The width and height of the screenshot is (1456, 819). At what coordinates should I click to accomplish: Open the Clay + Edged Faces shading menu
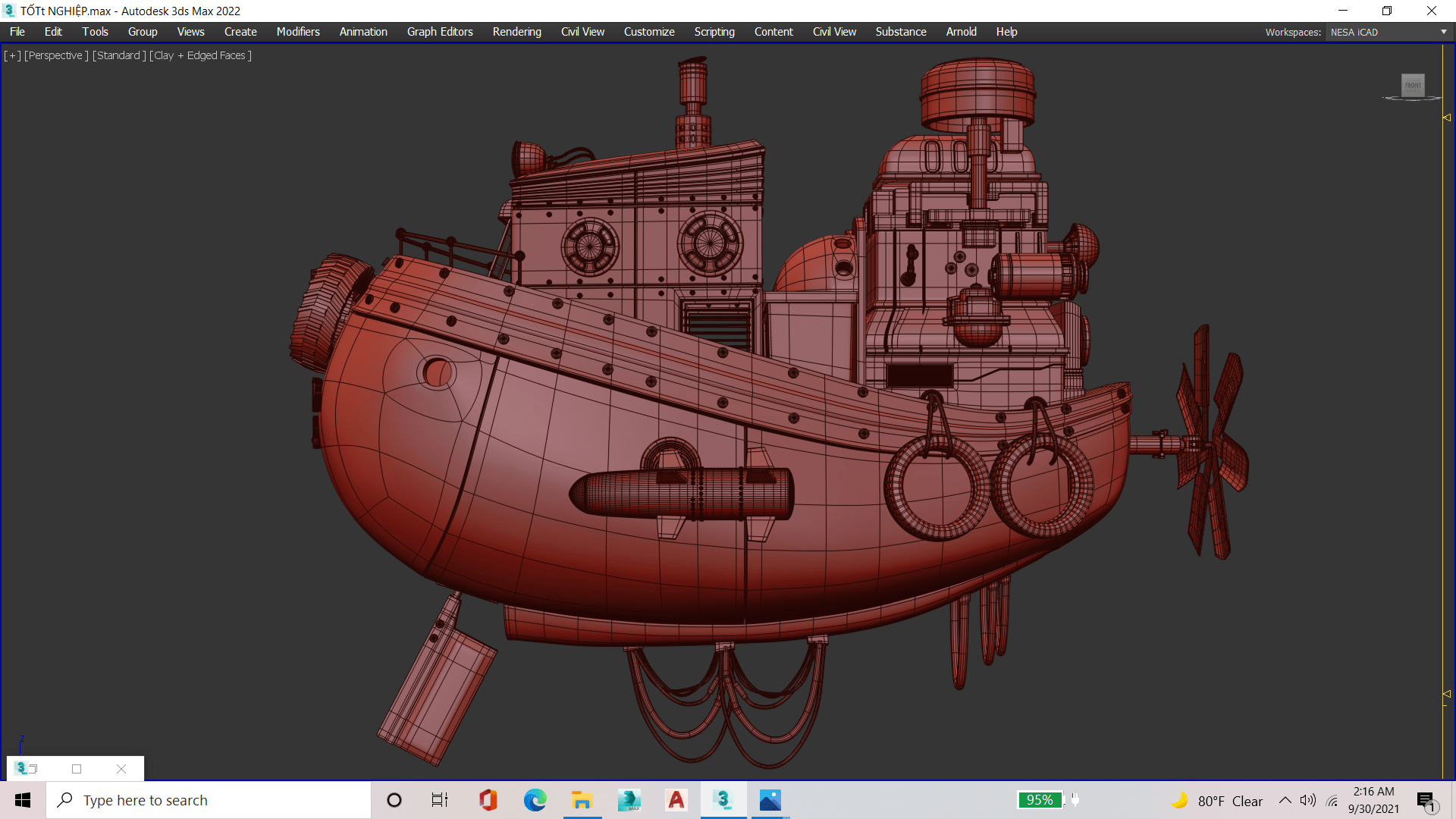pyautogui.click(x=200, y=55)
